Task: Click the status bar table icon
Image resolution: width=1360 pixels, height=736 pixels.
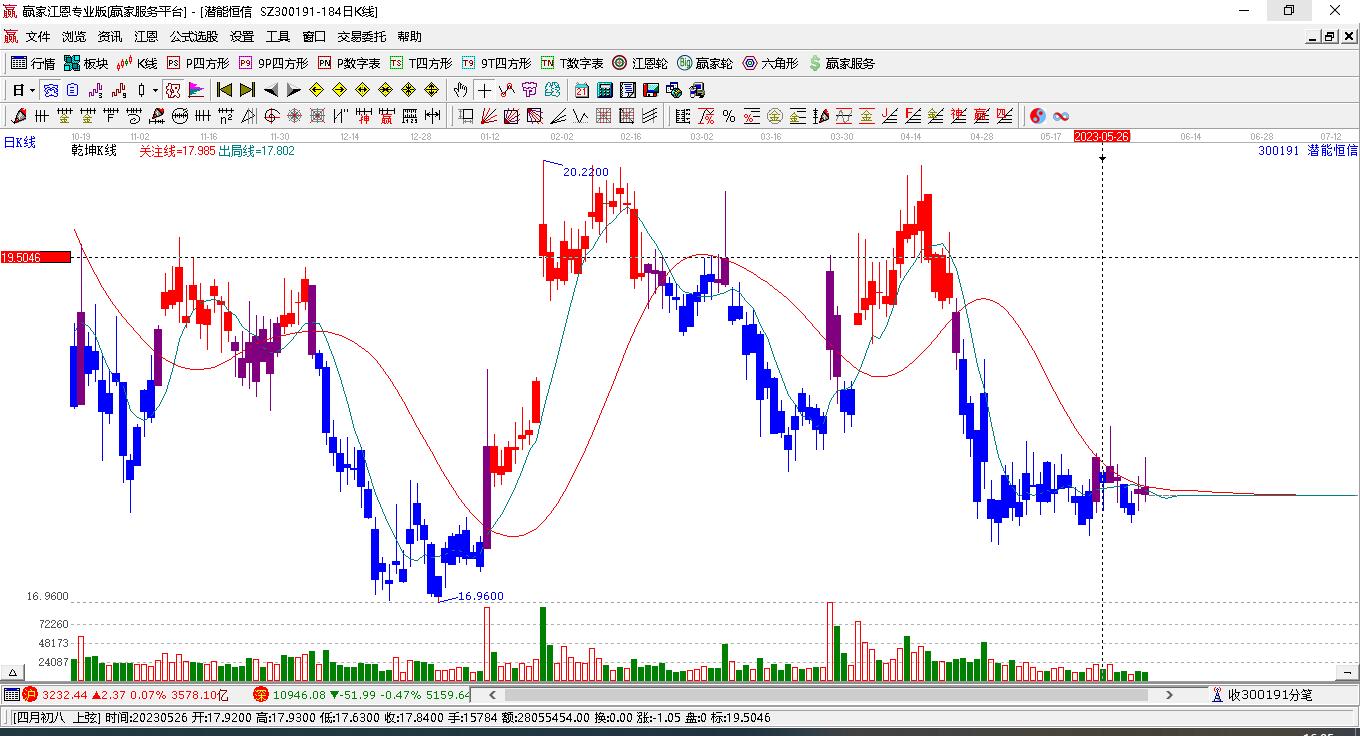Action: [x=12, y=694]
